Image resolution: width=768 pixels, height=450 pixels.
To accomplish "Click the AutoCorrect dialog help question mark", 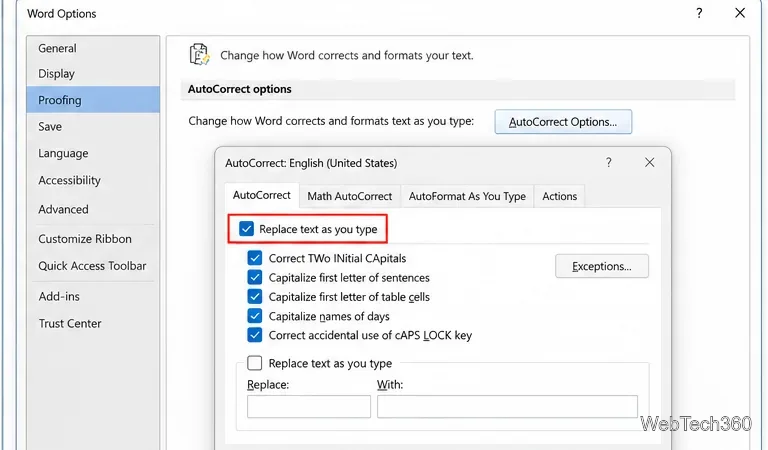I will click(x=608, y=163).
